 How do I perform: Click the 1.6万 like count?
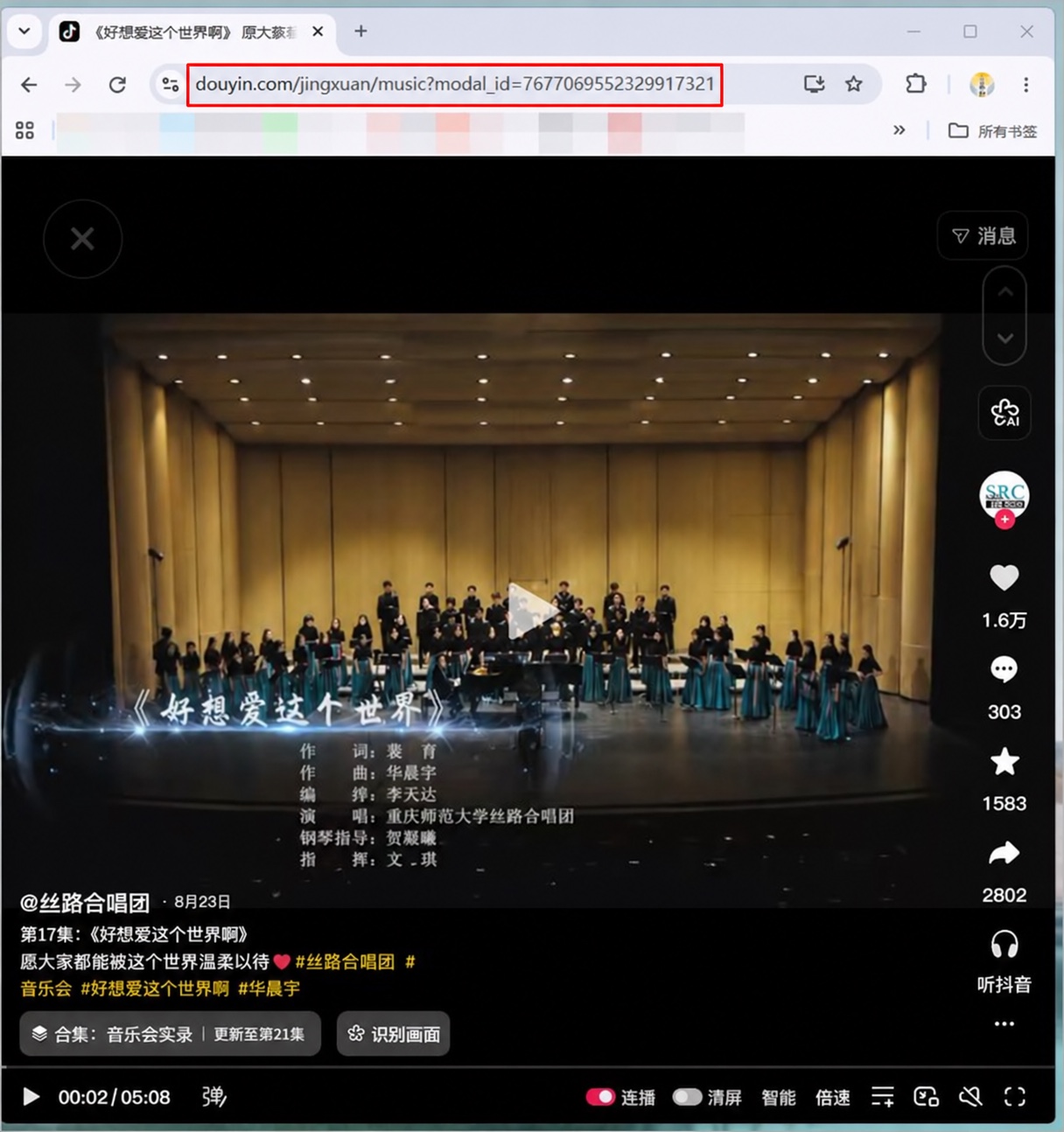click(1004, 620)
